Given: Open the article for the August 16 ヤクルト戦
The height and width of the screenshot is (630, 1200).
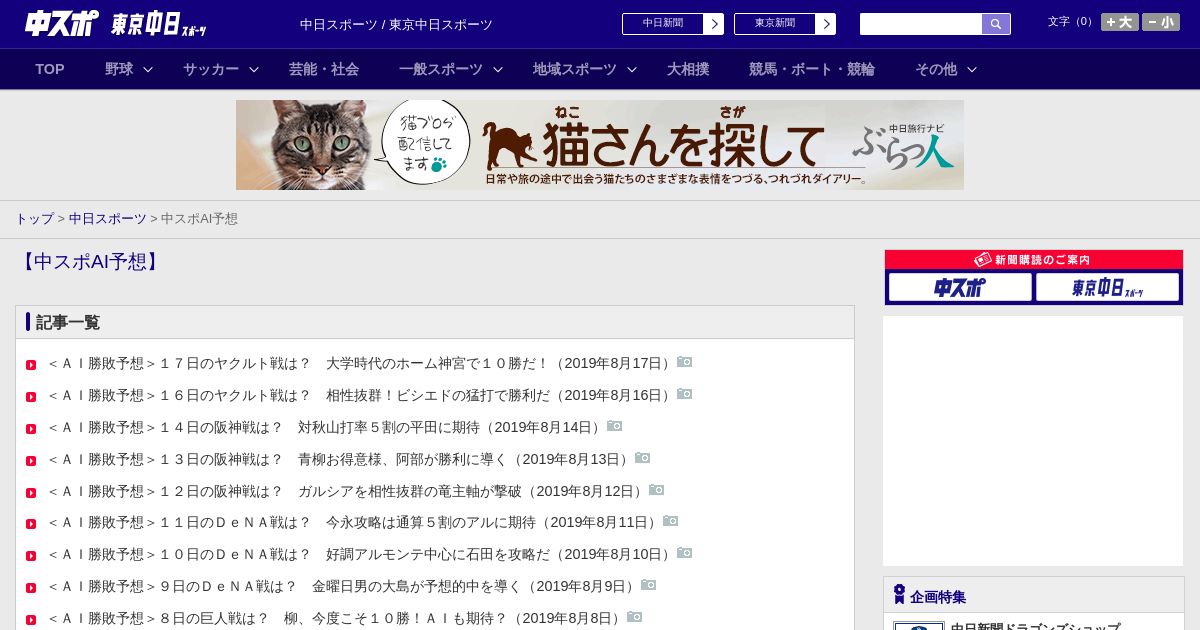Looking at the screenshot, I should coord(361,395).
